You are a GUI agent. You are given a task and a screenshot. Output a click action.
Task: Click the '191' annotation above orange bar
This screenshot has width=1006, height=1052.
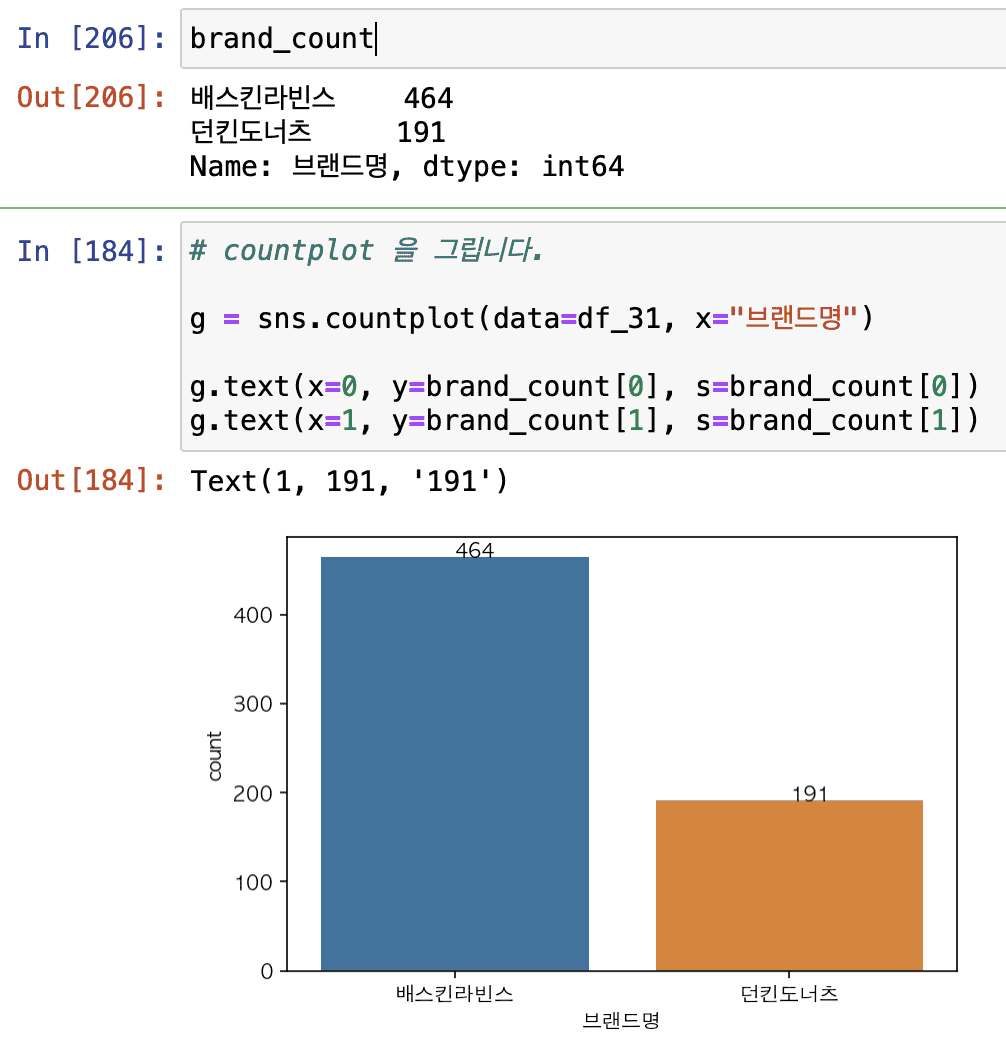click(810, 794)
